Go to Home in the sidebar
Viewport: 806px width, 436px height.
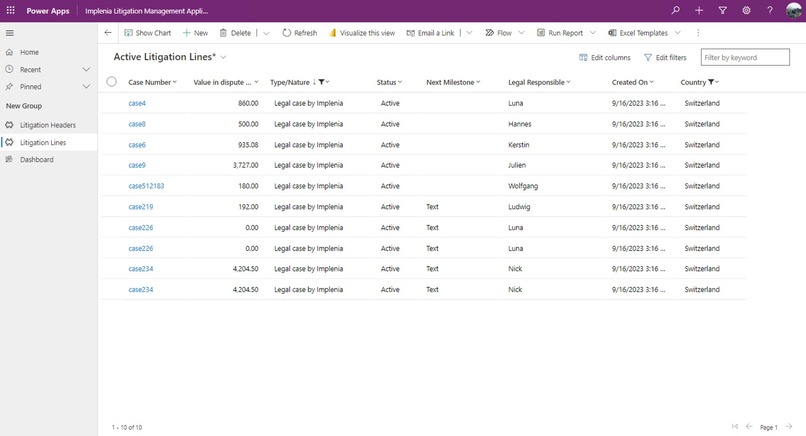[29, 52]
